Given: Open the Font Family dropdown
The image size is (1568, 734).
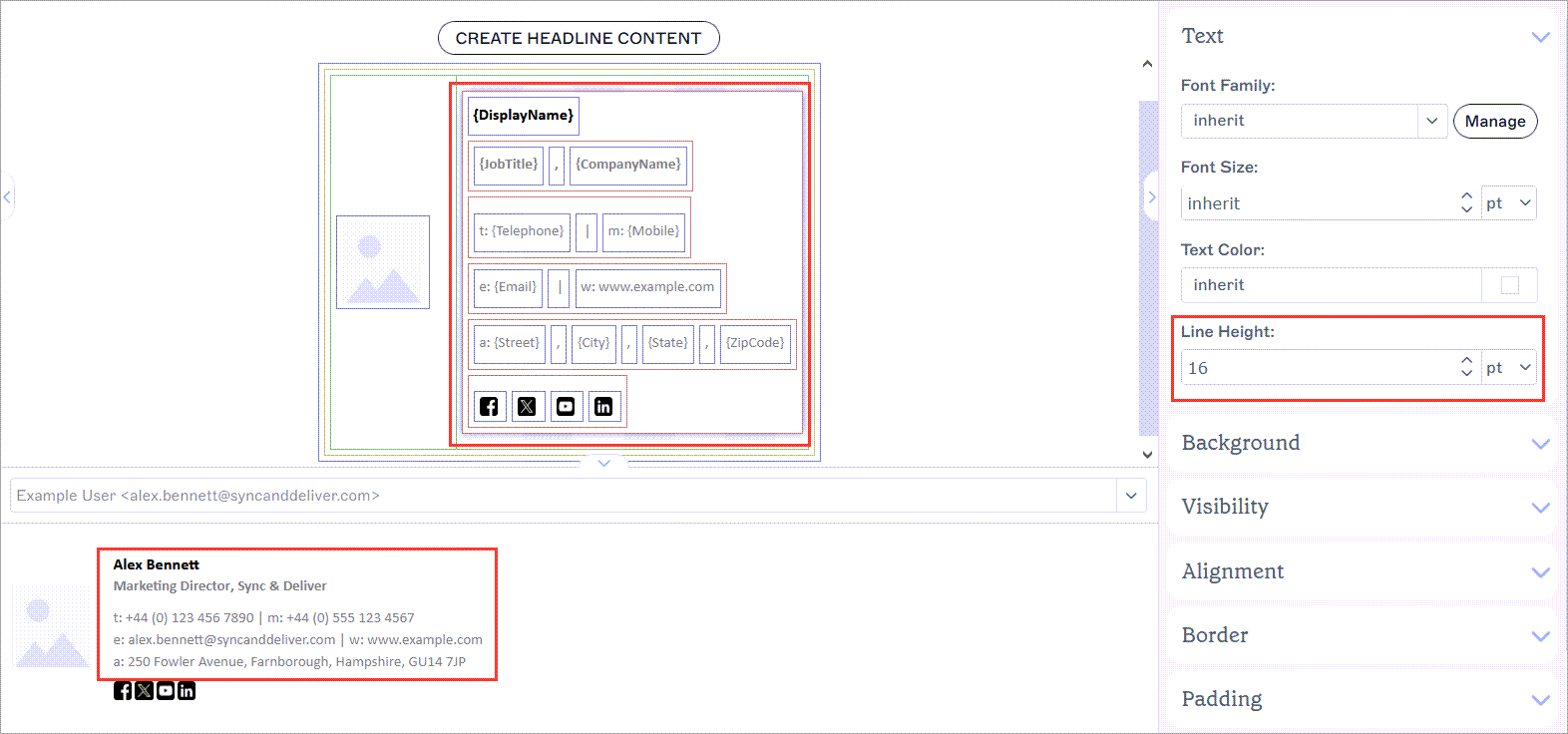Looking at the screenshot, I should pyautogui.click(x=1431, y=121).
